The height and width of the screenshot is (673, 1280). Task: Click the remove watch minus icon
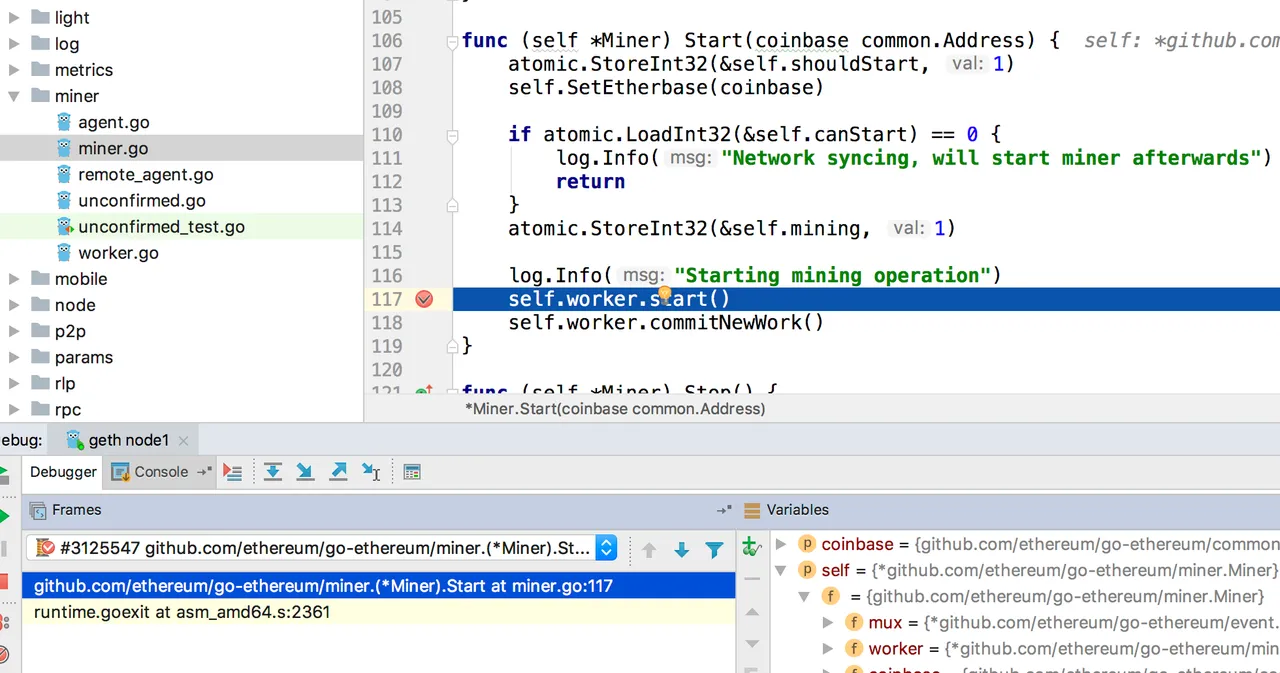tap(753, 580)
